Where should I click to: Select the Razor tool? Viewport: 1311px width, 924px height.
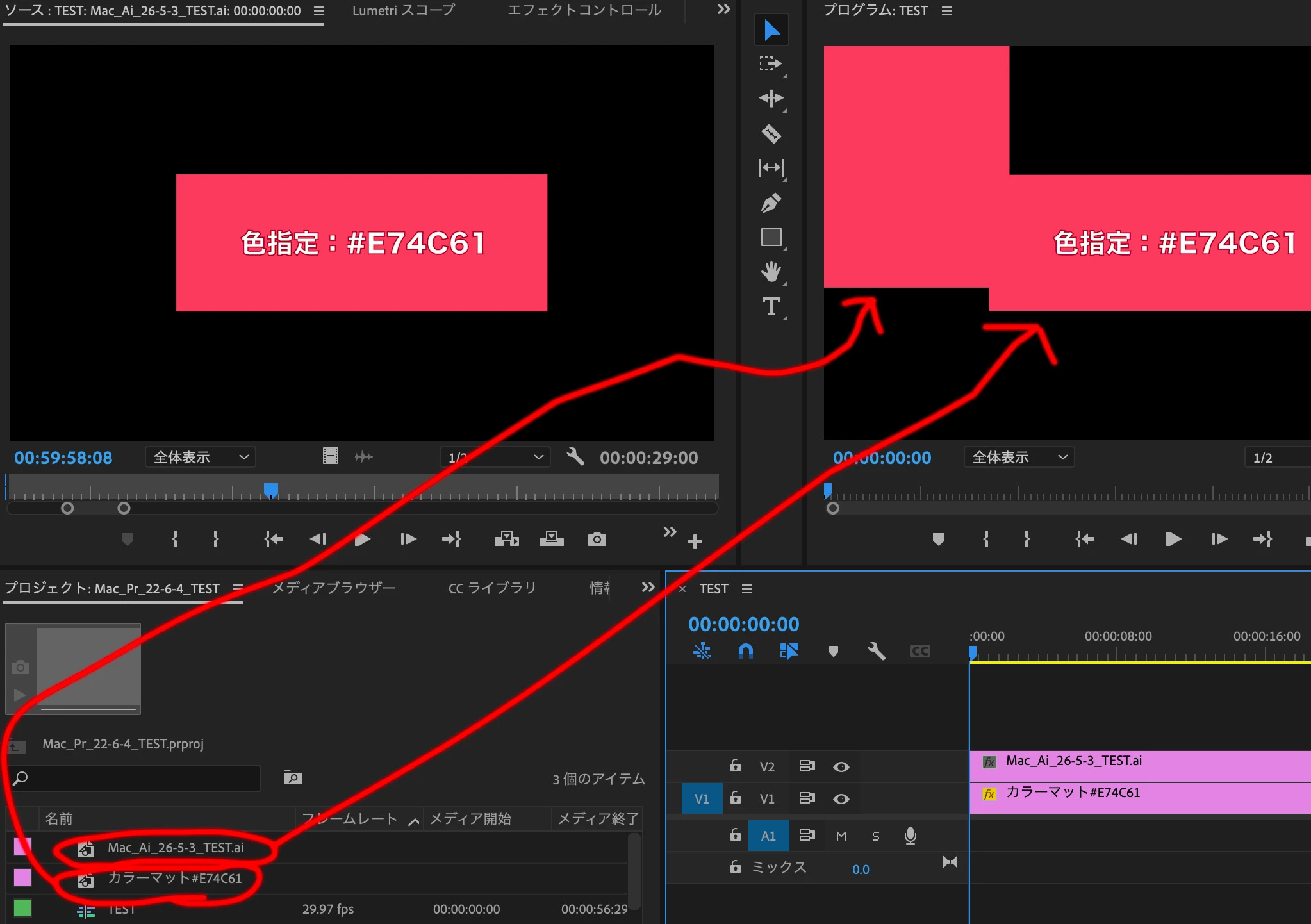(x=771, y=133)
